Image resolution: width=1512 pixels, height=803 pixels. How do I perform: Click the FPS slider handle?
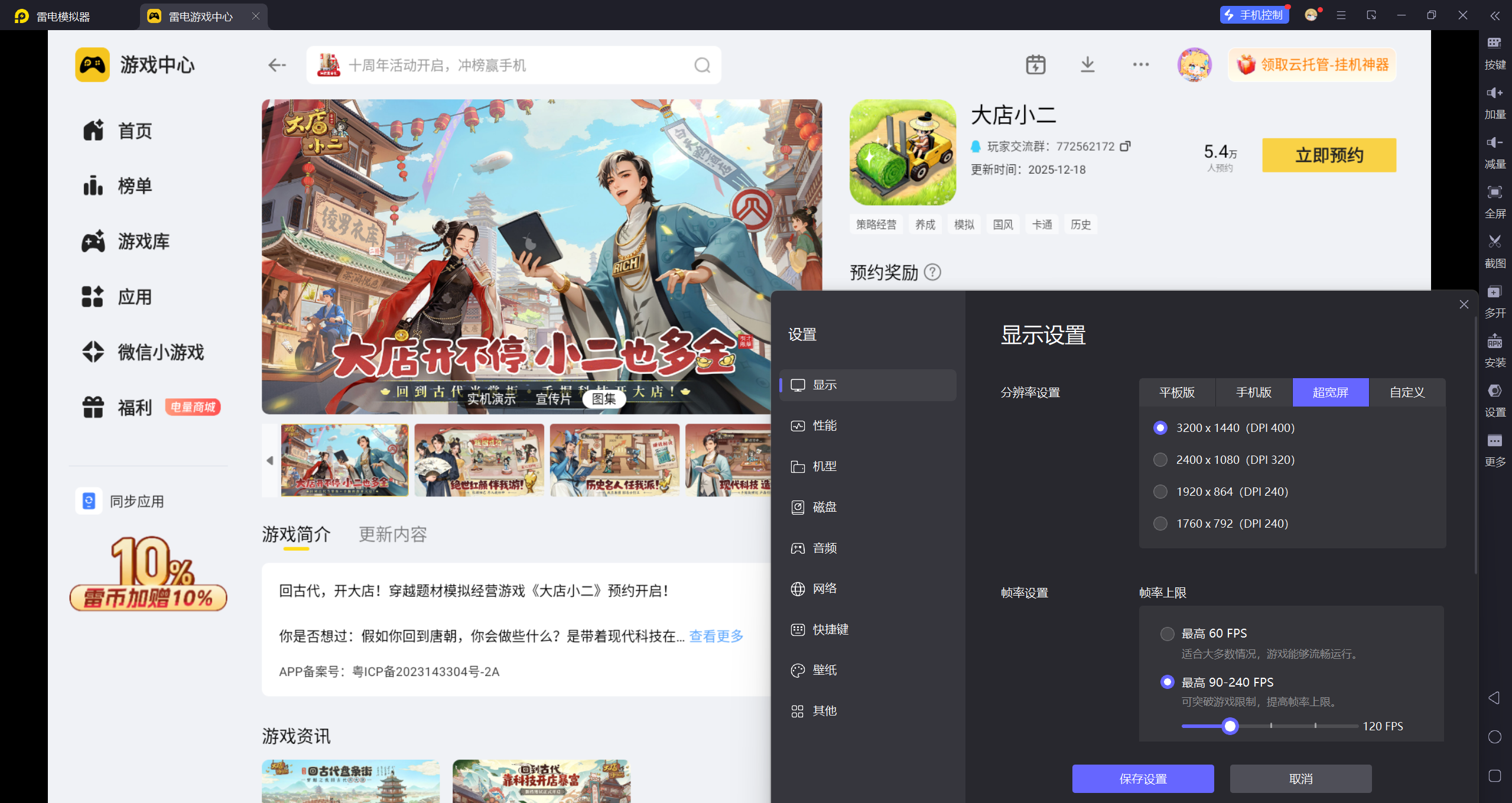click(x=1230, y=726)
